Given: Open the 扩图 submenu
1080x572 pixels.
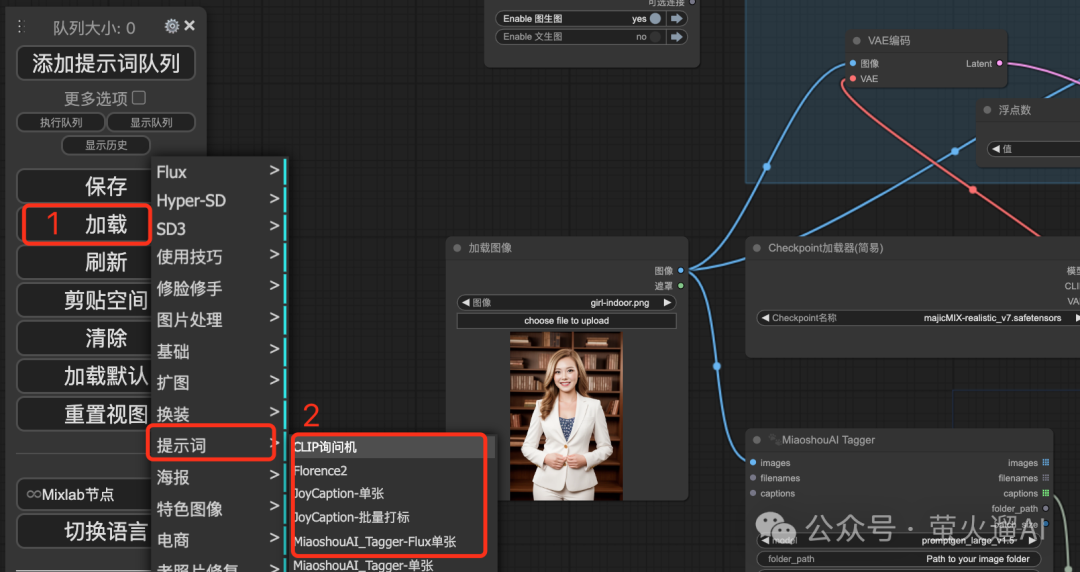Looking at the screenshot, I should coord(218,382).
